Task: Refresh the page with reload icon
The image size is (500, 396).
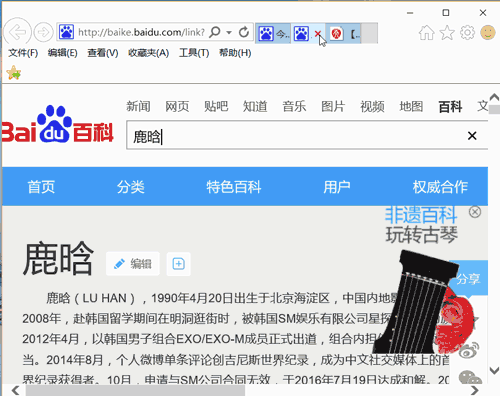Action: pos(244,32)
